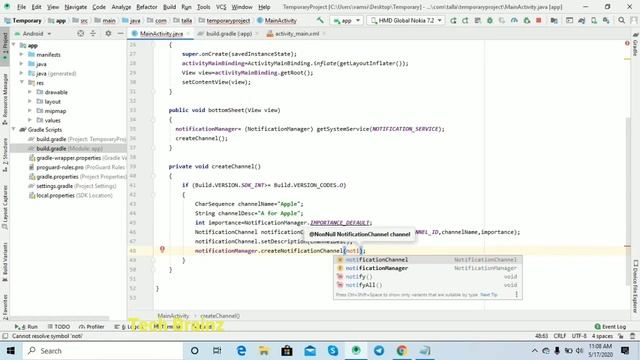Expand the java folder arrow

[x=21, y=64]
